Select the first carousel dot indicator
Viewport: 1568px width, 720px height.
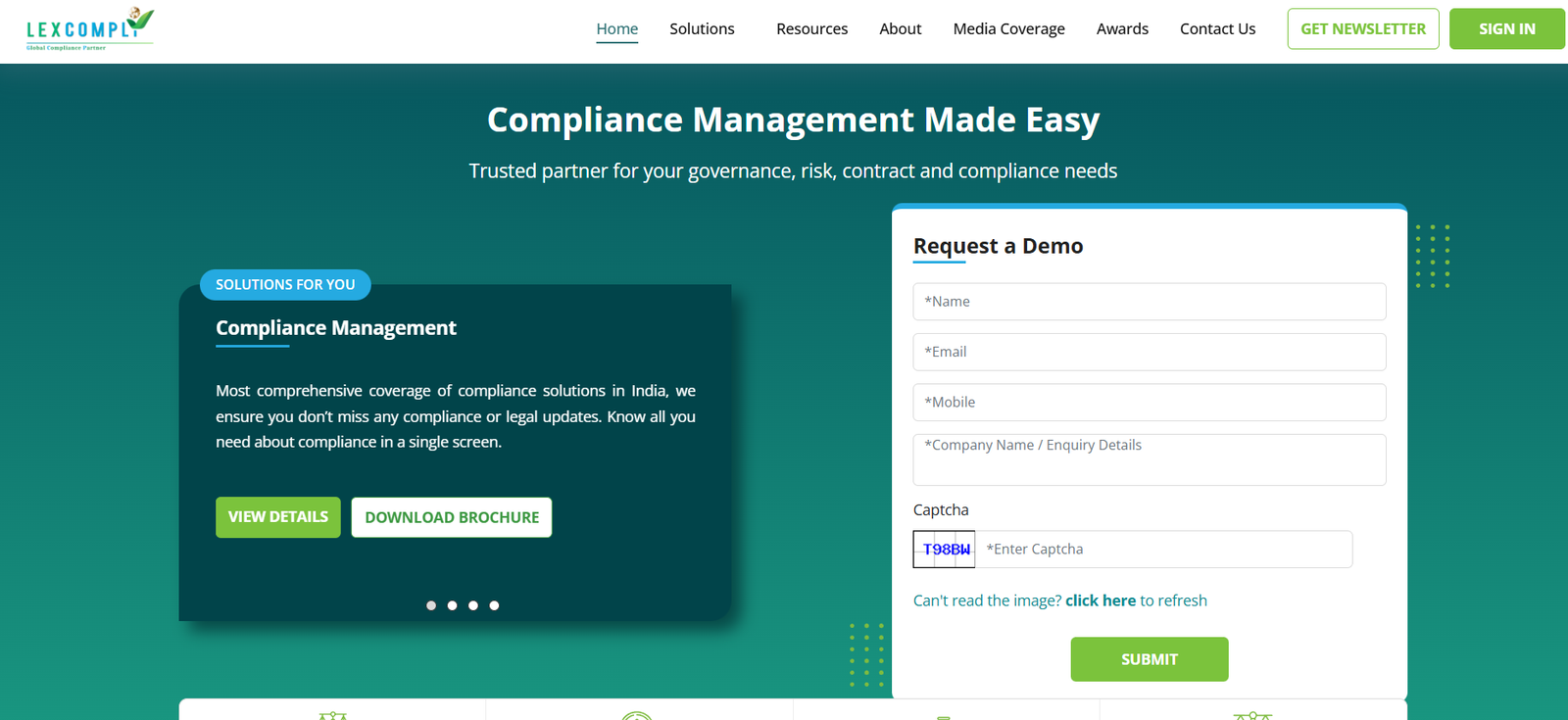(431, 605)
